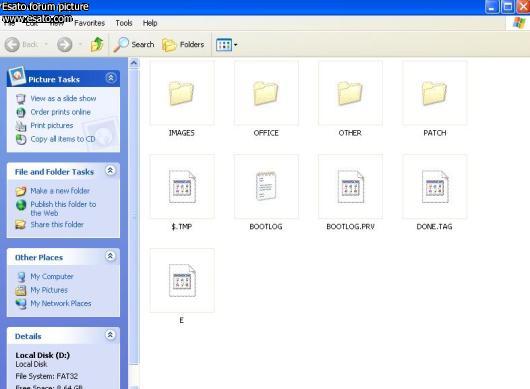Go to My Computer

click(52, 276)
